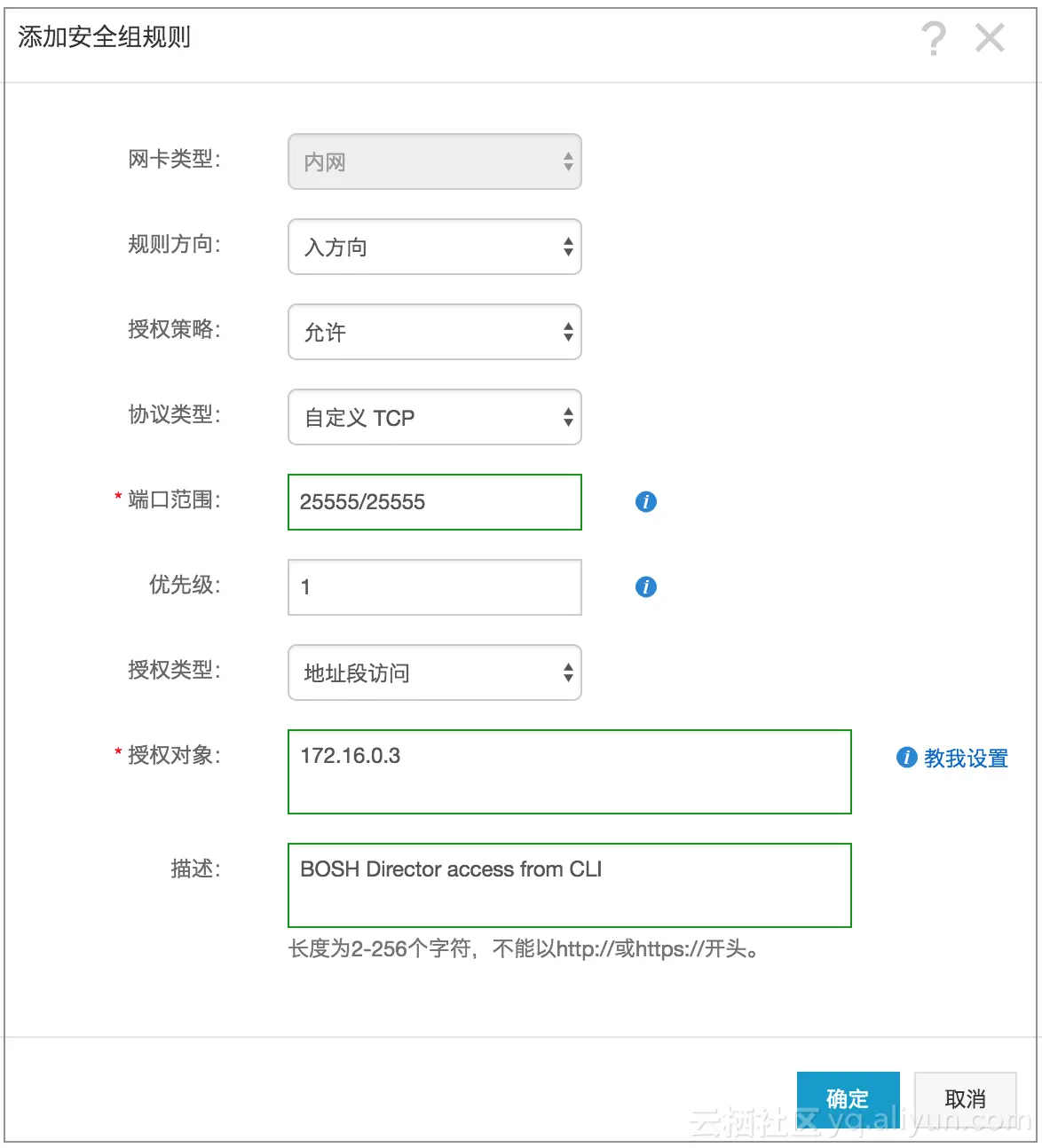This screenshot has height=1148, width=1042.
Task: Click info icon next to 优先级 field
Action: coord(646,586)
